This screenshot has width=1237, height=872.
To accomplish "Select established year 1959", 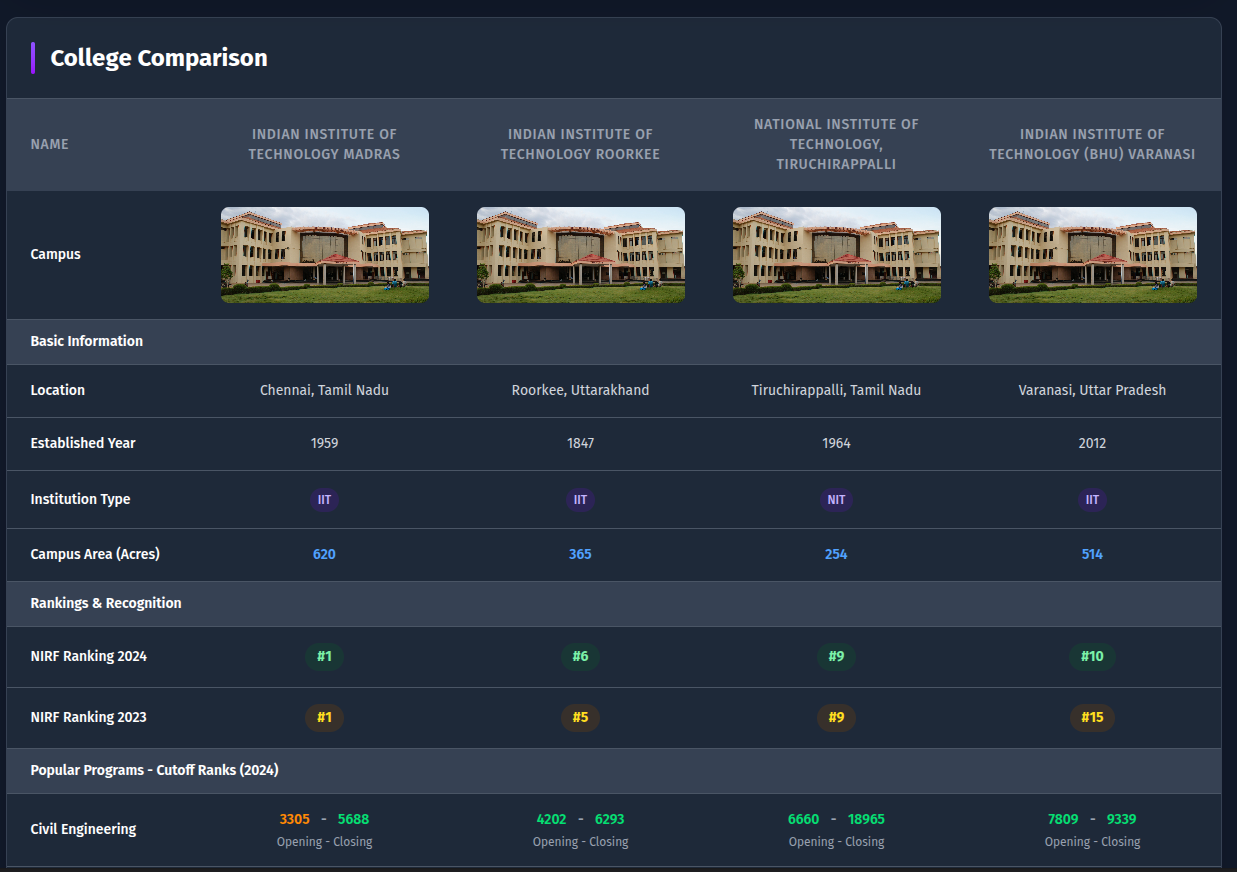I will (324, 443).
